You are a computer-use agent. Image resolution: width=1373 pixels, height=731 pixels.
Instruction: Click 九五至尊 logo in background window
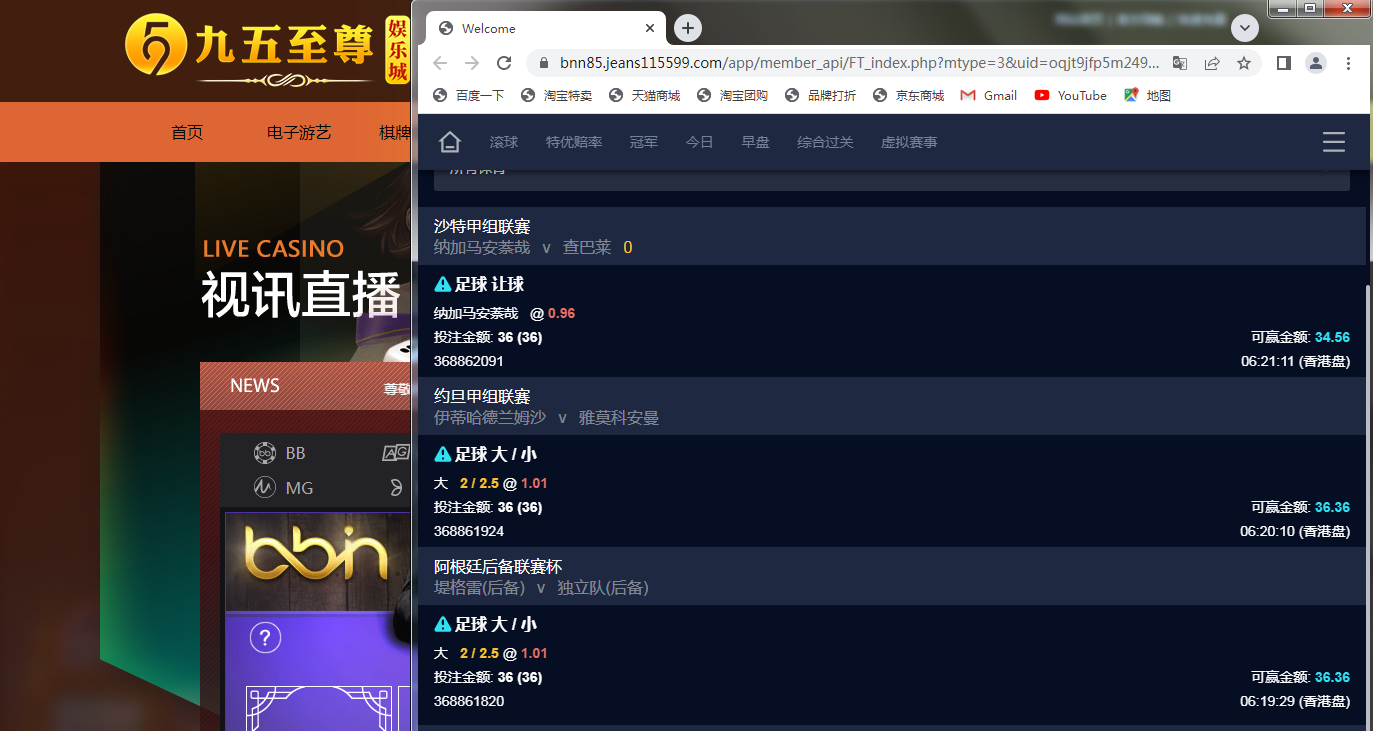tap(268, 49)
